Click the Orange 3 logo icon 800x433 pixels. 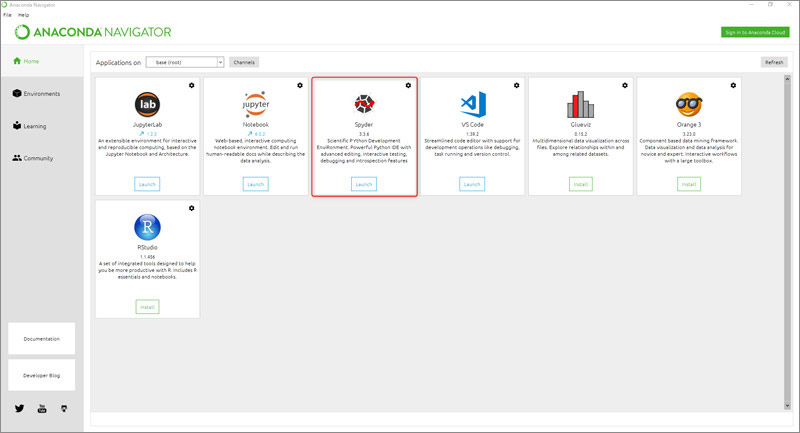[x=689, y=105]
